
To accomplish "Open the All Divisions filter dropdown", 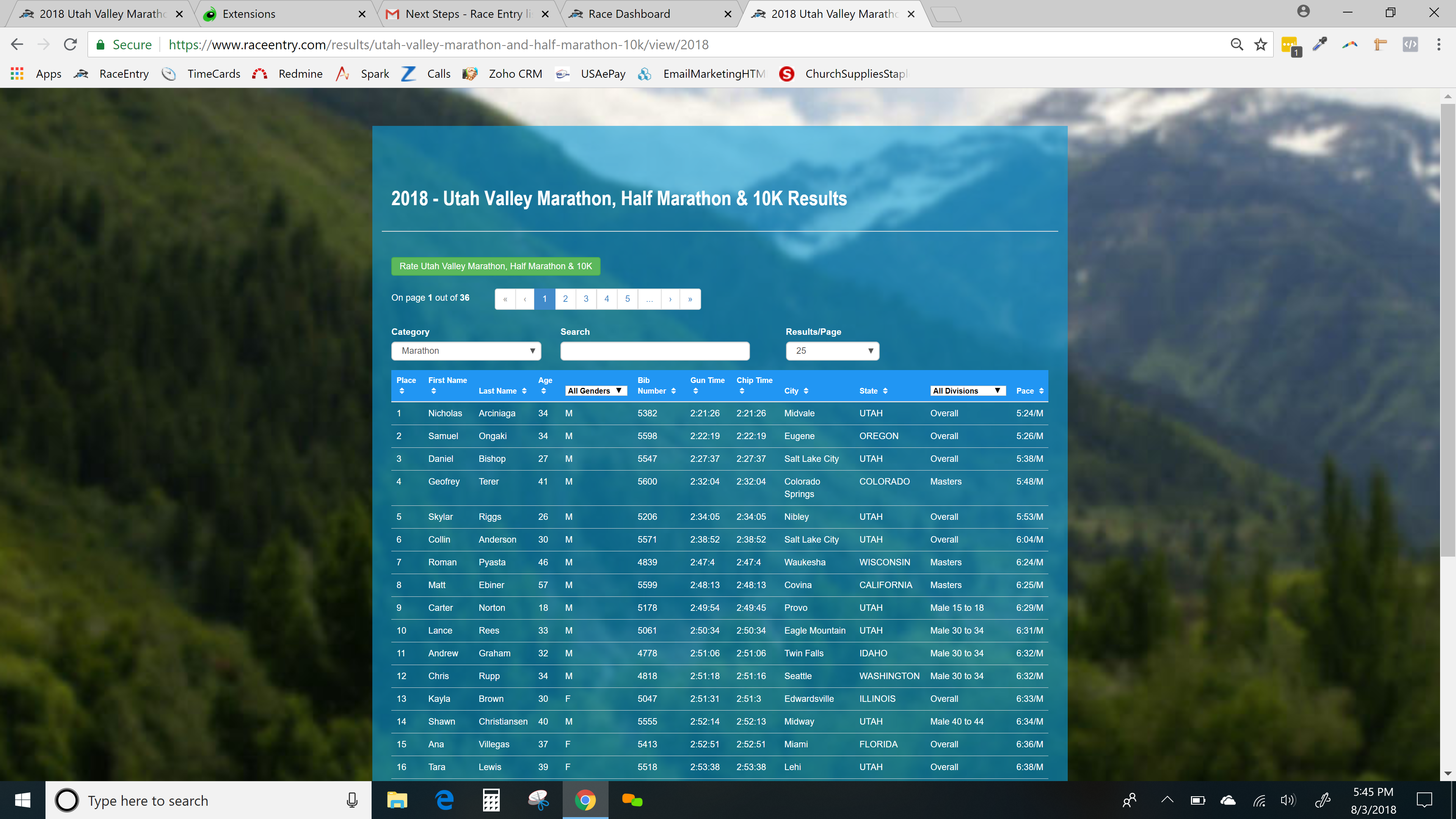I will point(967,391).
